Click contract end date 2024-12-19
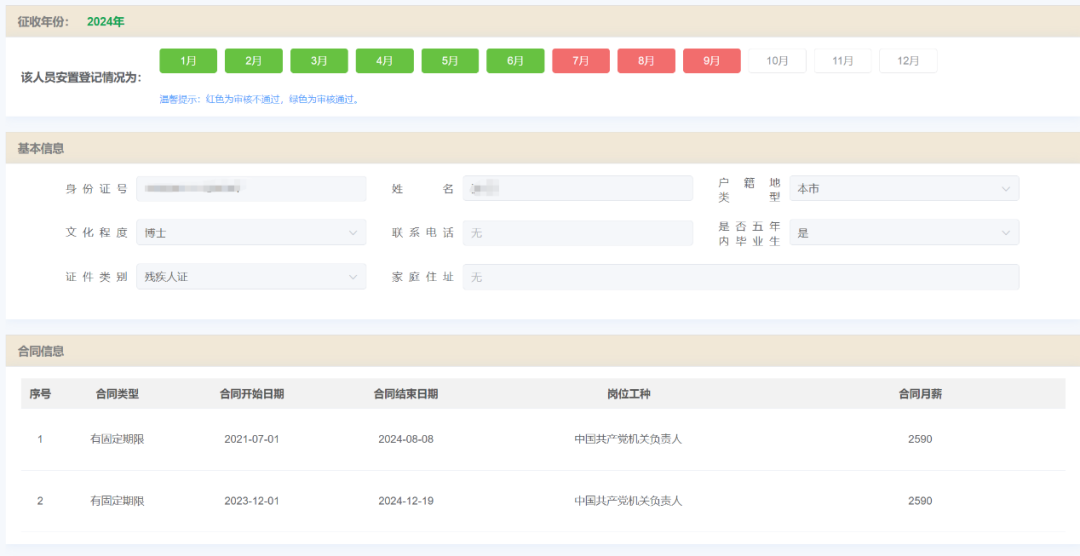The width and height of the screenshot is (1080, 556). tap(406, 501)
